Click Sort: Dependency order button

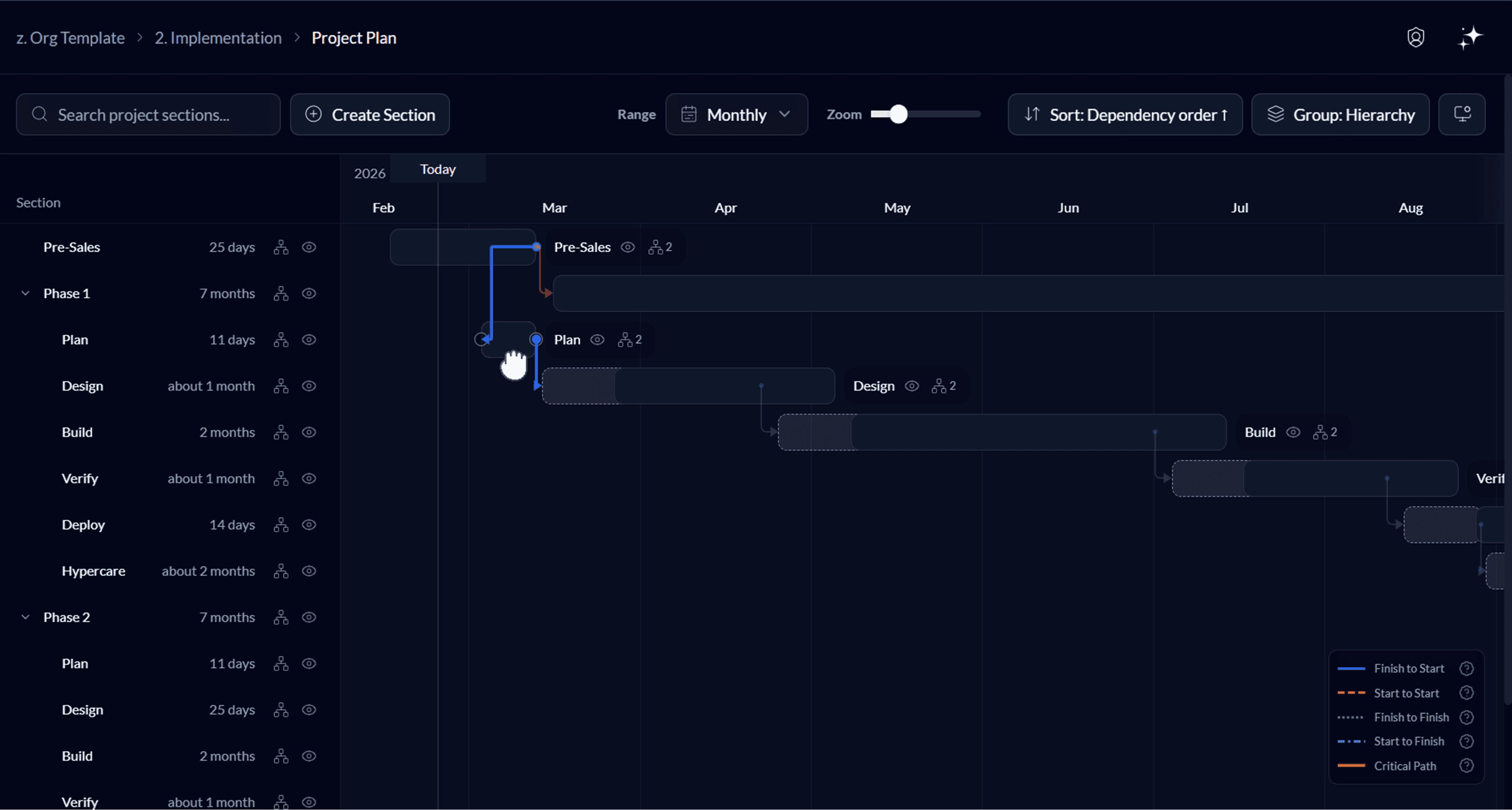[1125, 114]
